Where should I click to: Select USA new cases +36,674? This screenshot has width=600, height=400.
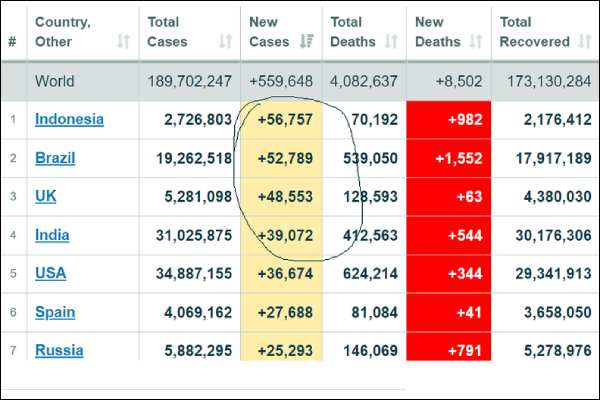[285, 274]
